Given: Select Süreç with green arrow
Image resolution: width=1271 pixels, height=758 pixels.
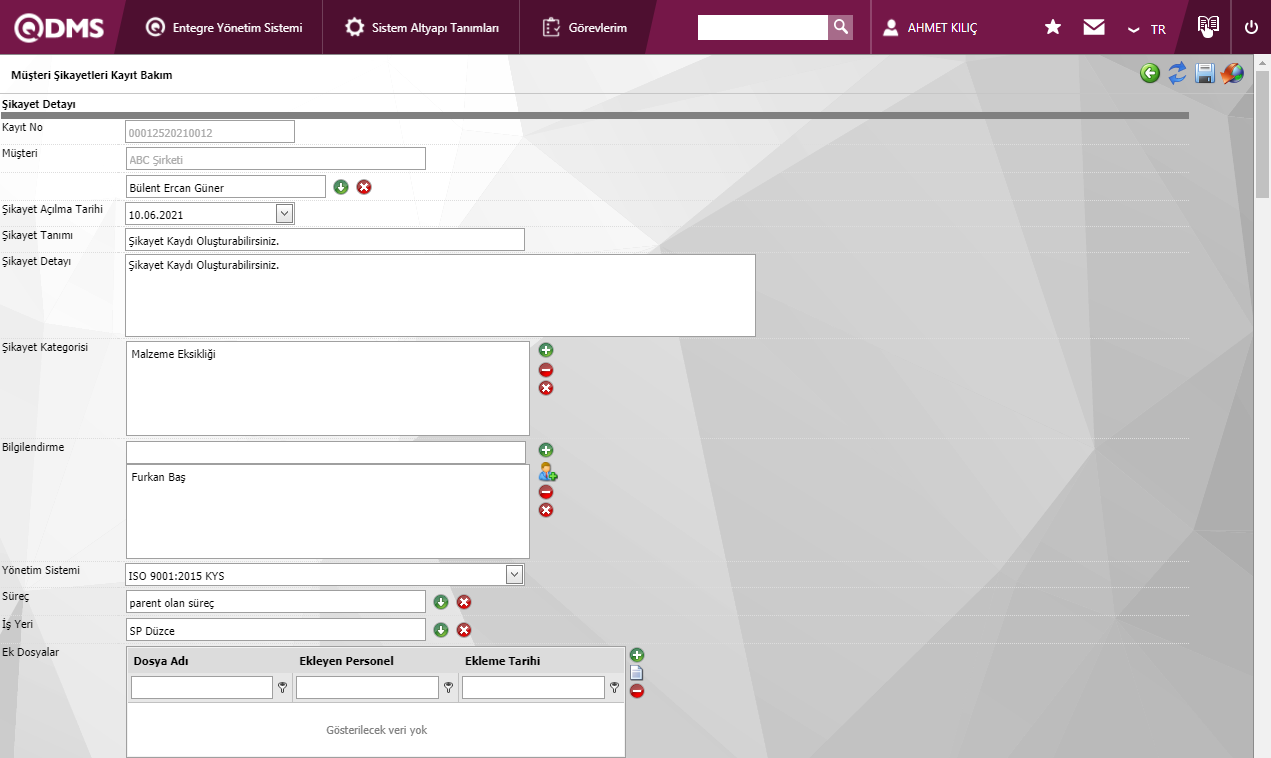Looking at the screenshot, I should point(441,602).
